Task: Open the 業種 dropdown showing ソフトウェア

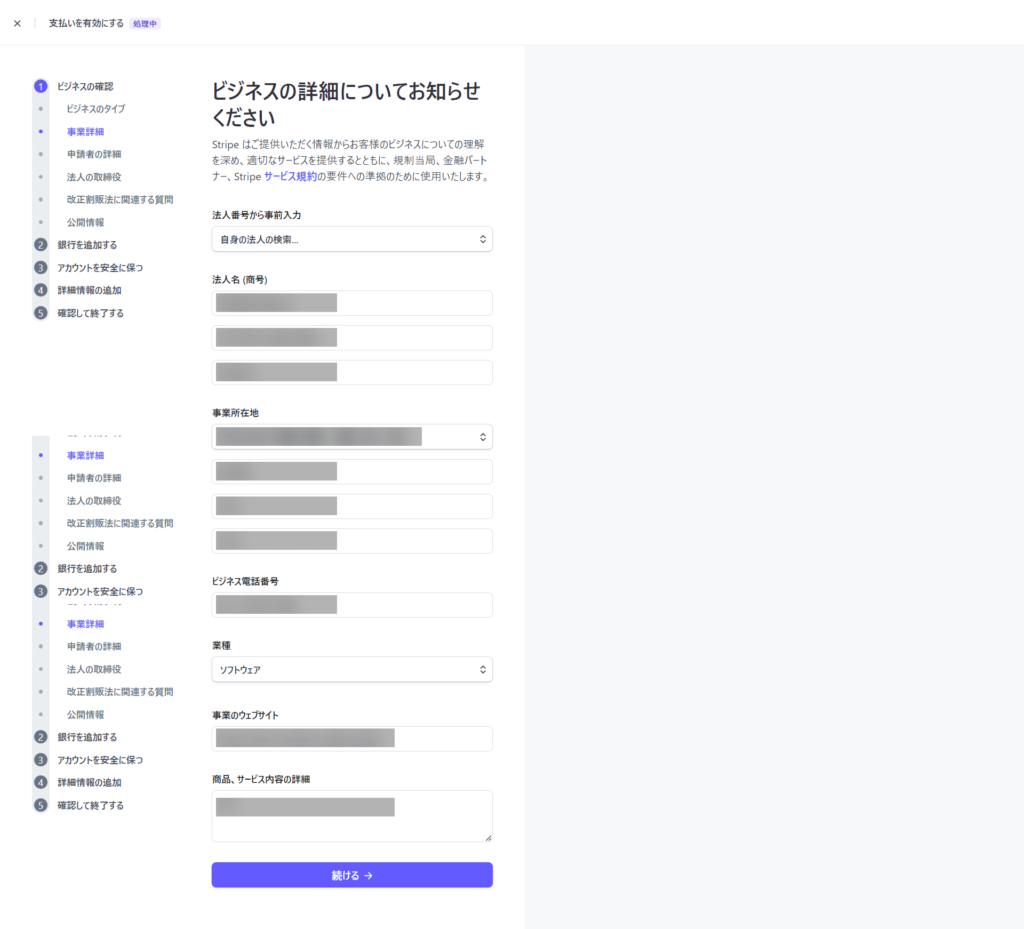Action: 351,669
